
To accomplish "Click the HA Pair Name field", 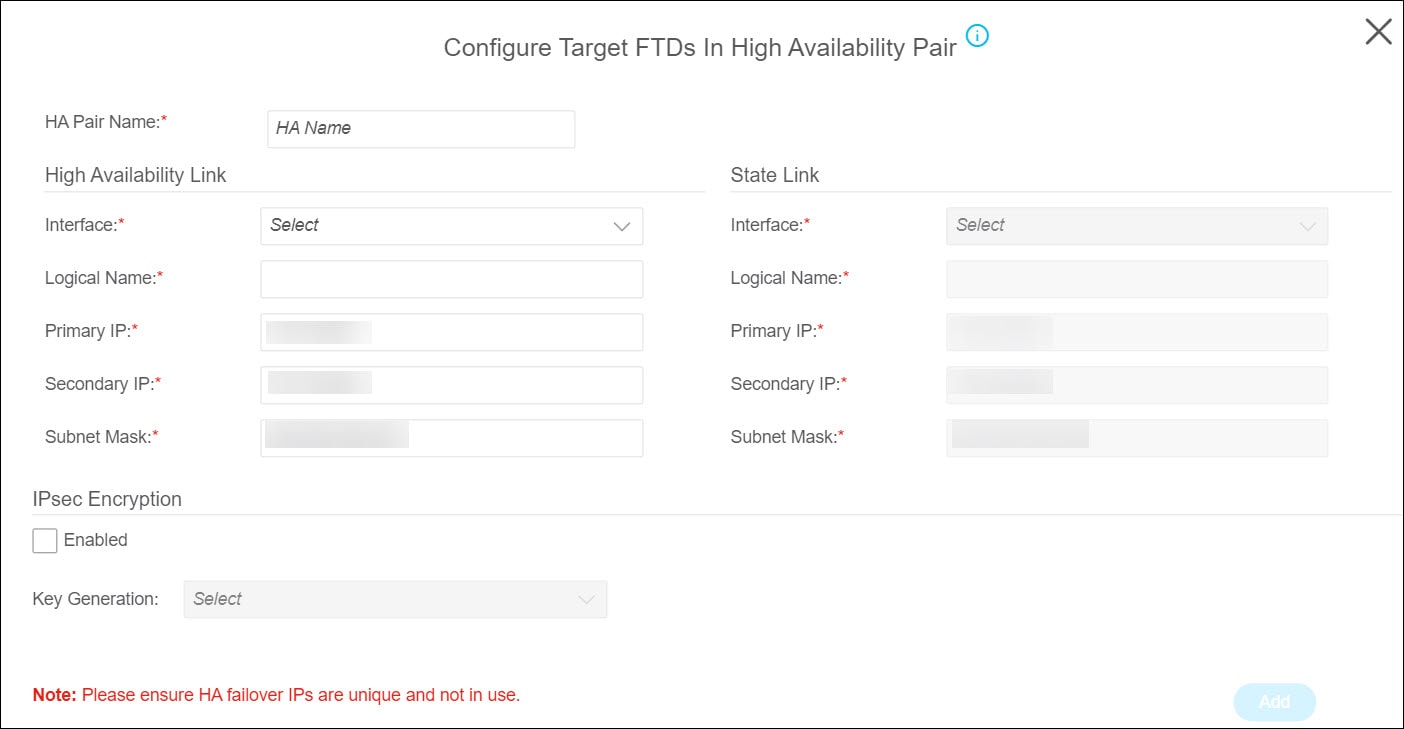I will tap(421, 129).
